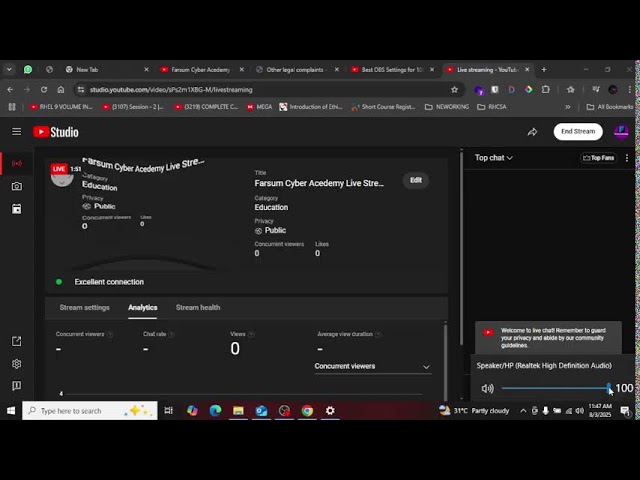
Task: Open Microsoft Edge from the taskbar
Action: coord(215,411)
